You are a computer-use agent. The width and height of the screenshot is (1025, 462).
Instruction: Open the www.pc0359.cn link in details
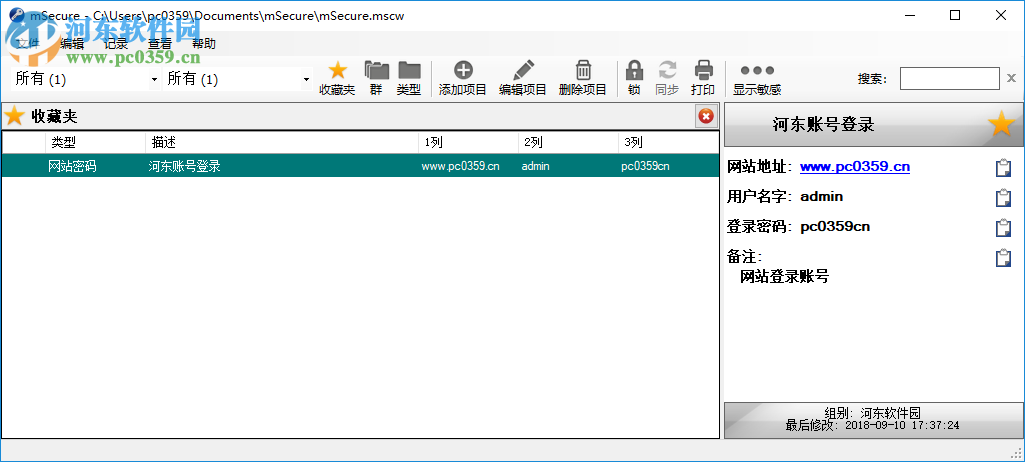tap(855, 167)
